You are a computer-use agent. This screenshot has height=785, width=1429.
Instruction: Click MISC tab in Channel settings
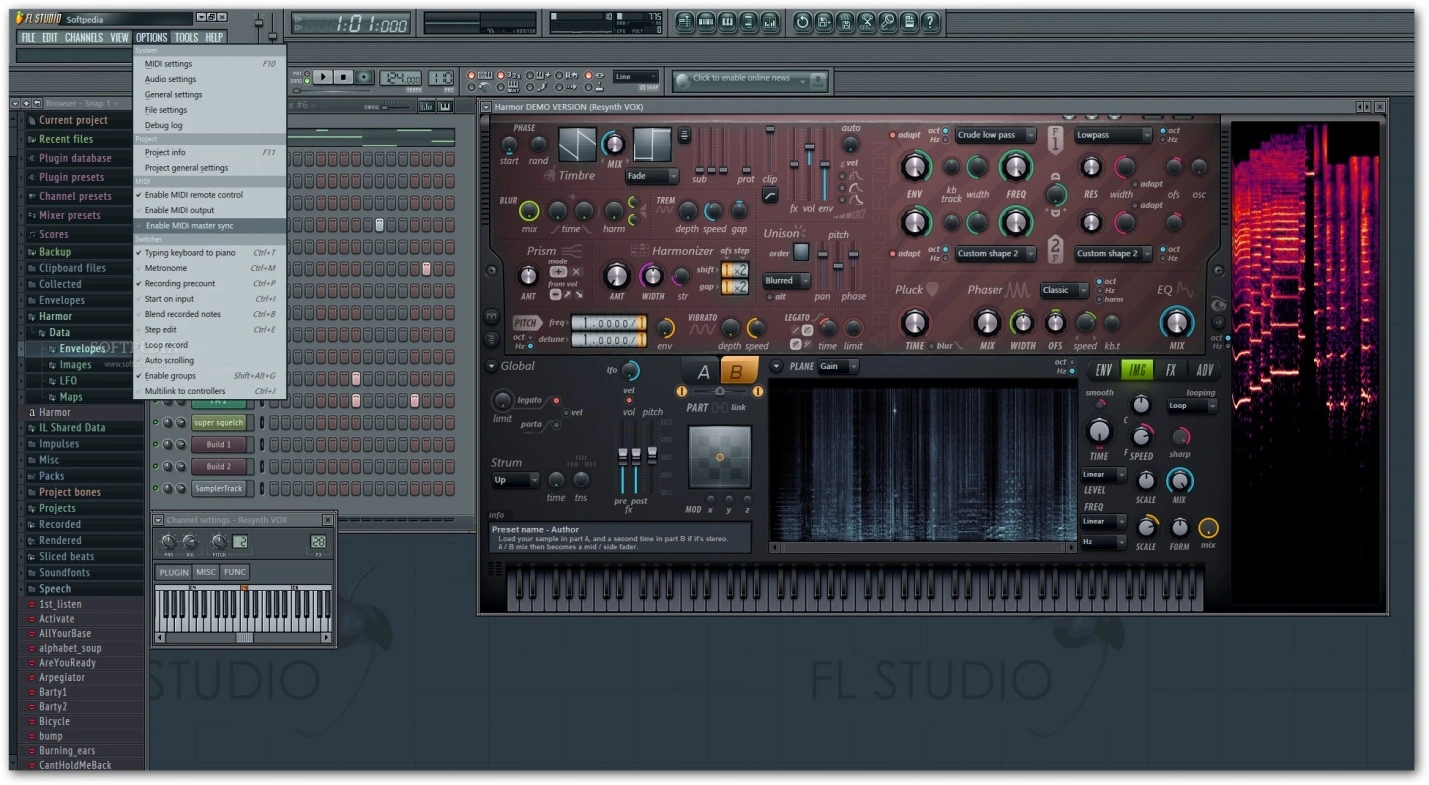(206, 572)
